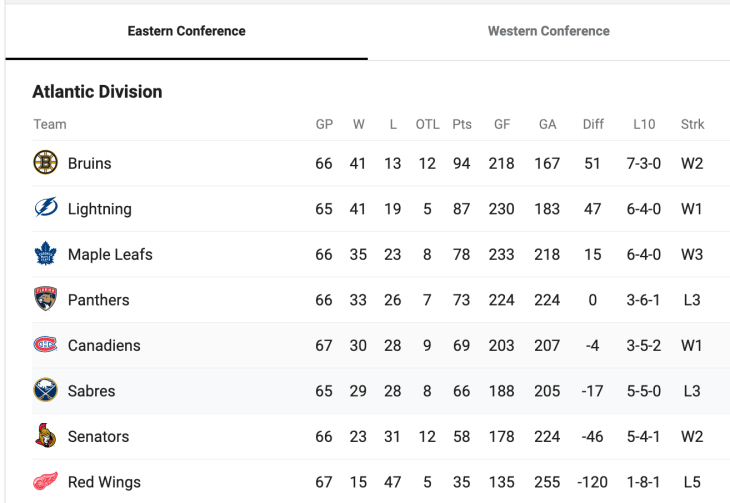Open the Canadiens team name link

104,345
